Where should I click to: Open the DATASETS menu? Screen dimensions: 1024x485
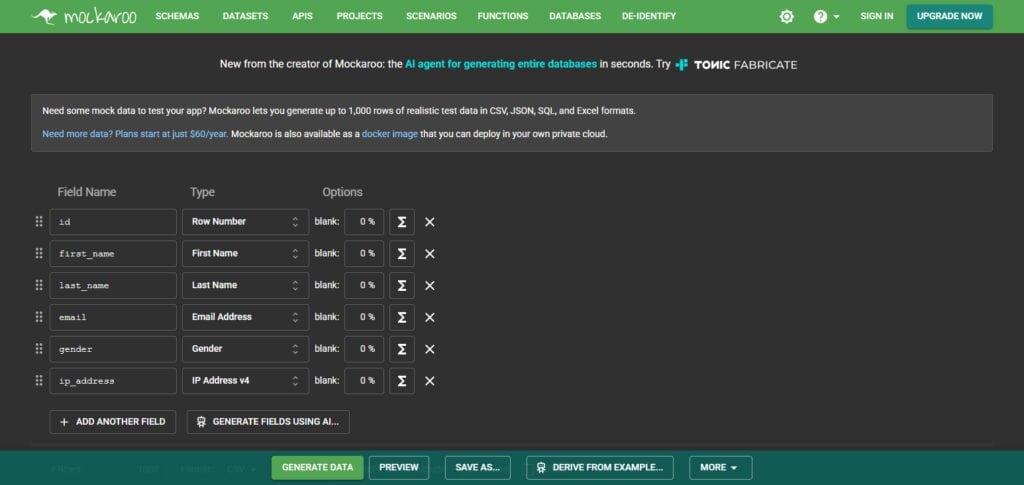tap(246, 16)
